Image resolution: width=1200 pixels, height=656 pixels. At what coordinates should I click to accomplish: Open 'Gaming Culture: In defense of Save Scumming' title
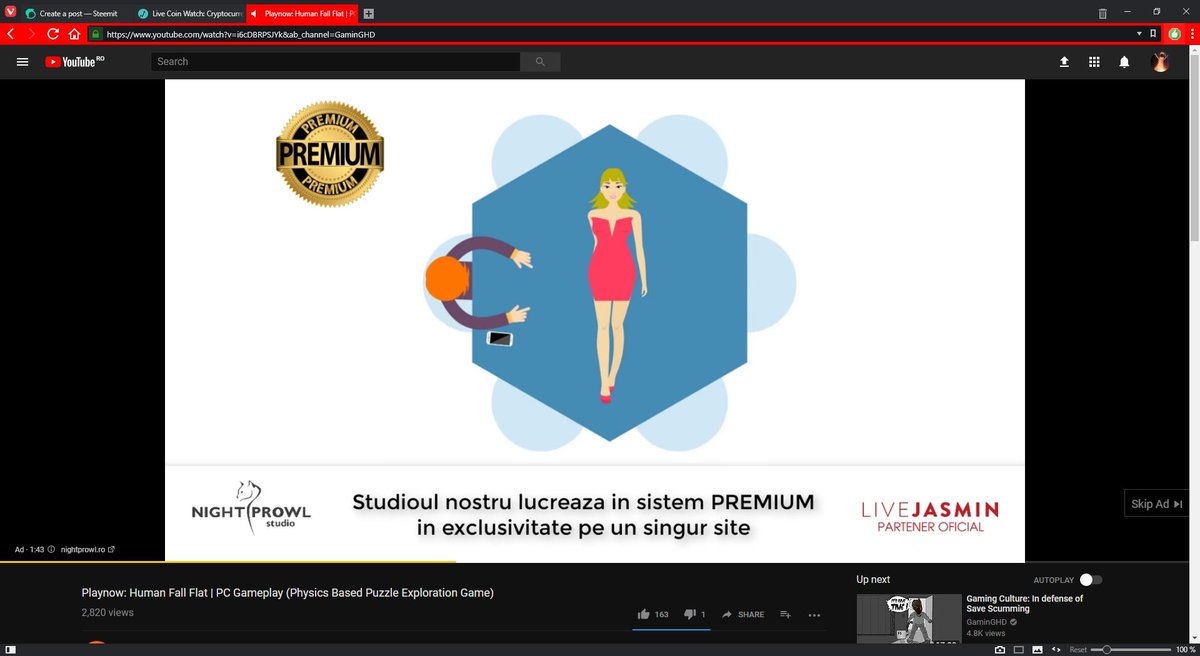(1025, 603)
